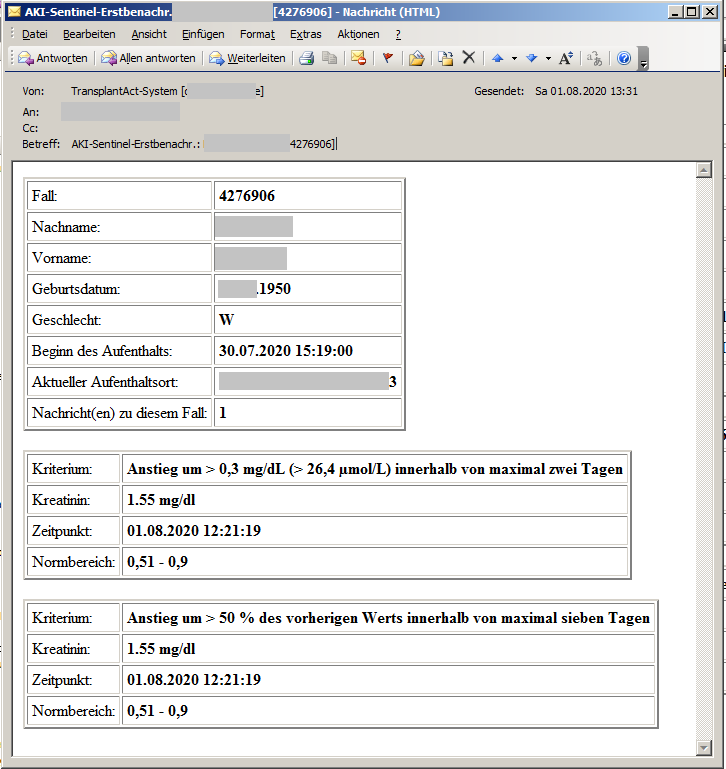Click the font size A icon
This screenshot has height=769, width=726.
coord(566,58)
